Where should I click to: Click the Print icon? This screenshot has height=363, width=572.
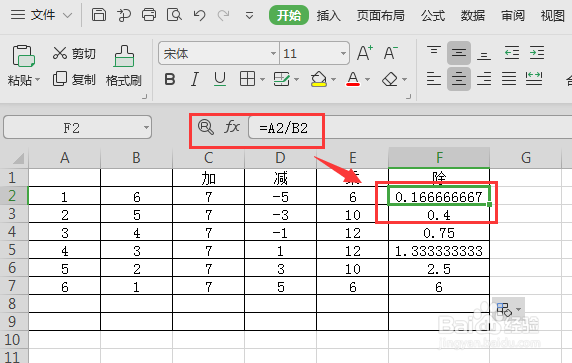point(149,15)
